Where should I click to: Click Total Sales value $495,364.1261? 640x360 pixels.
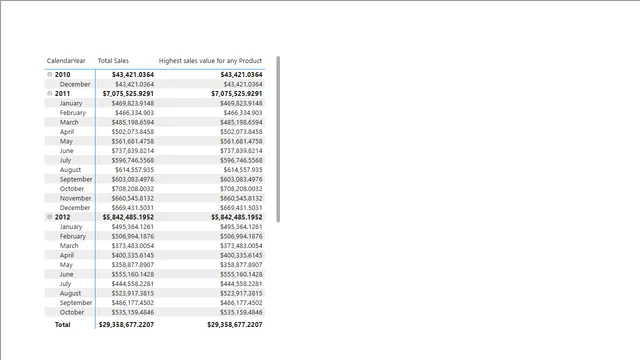pos(133,227)
